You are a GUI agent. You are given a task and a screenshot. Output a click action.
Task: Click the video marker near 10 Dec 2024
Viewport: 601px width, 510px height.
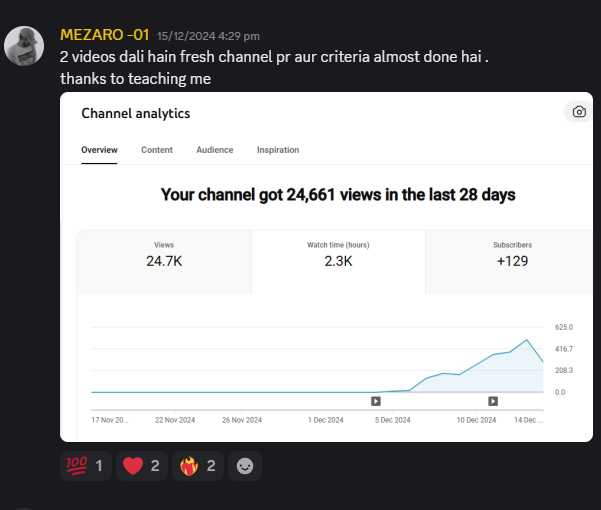click(493, 401)
